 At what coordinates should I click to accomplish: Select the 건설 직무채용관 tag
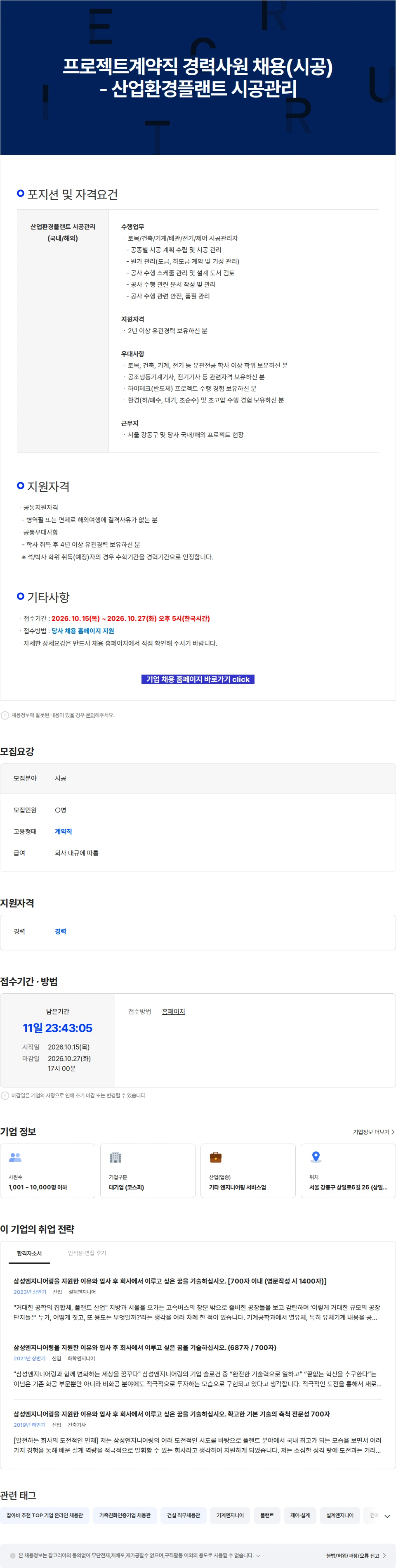click(x=183, y=1515)
